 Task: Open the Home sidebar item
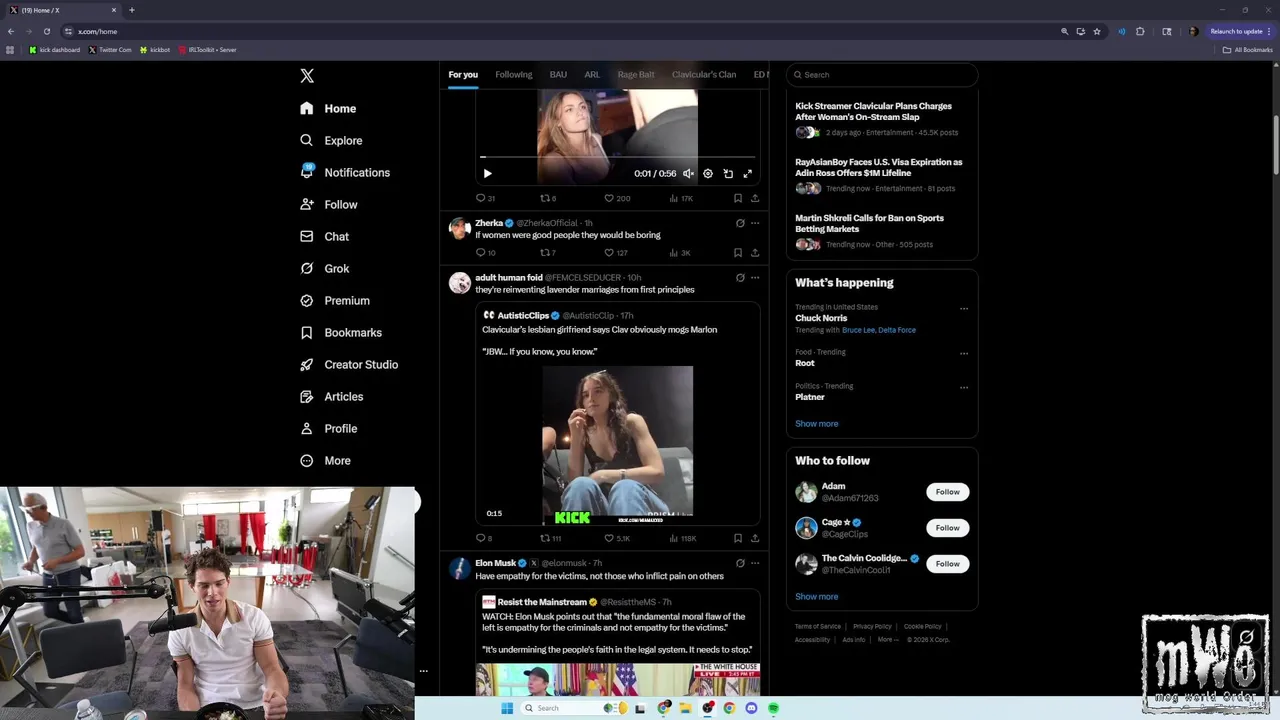328,108
